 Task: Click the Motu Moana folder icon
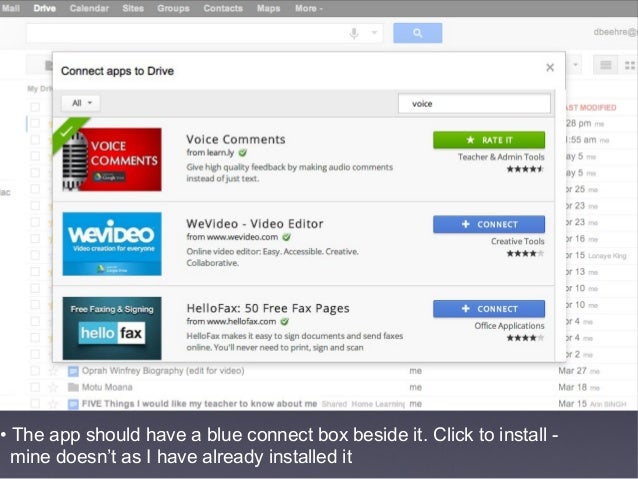pos(73,387)
